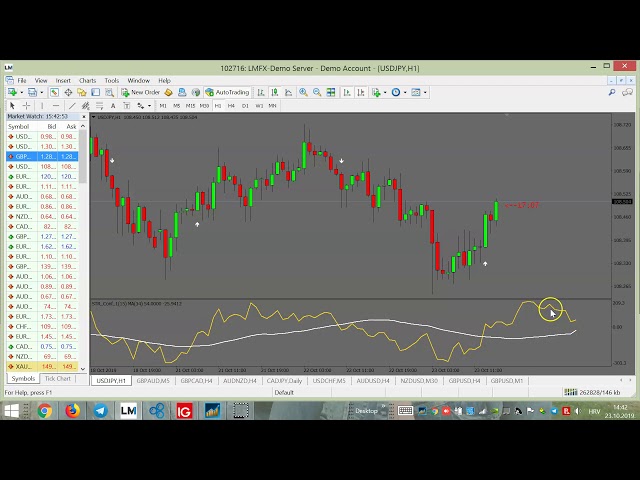Open the GBPCAD,H4 chart tab
640x480 pixels.
(x=198, y=381)
